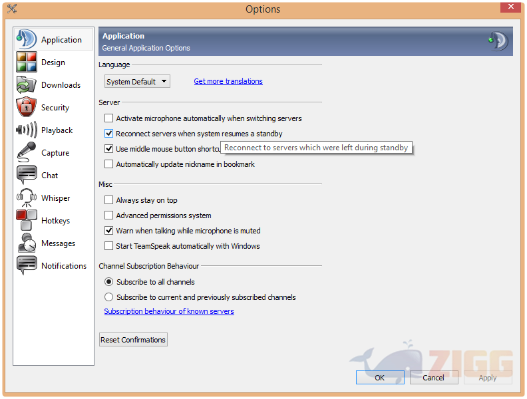This screenshot has width=527, height=399.
Task: Open Subscription behaviour of known servers link
Action: (x=169, y=311)
